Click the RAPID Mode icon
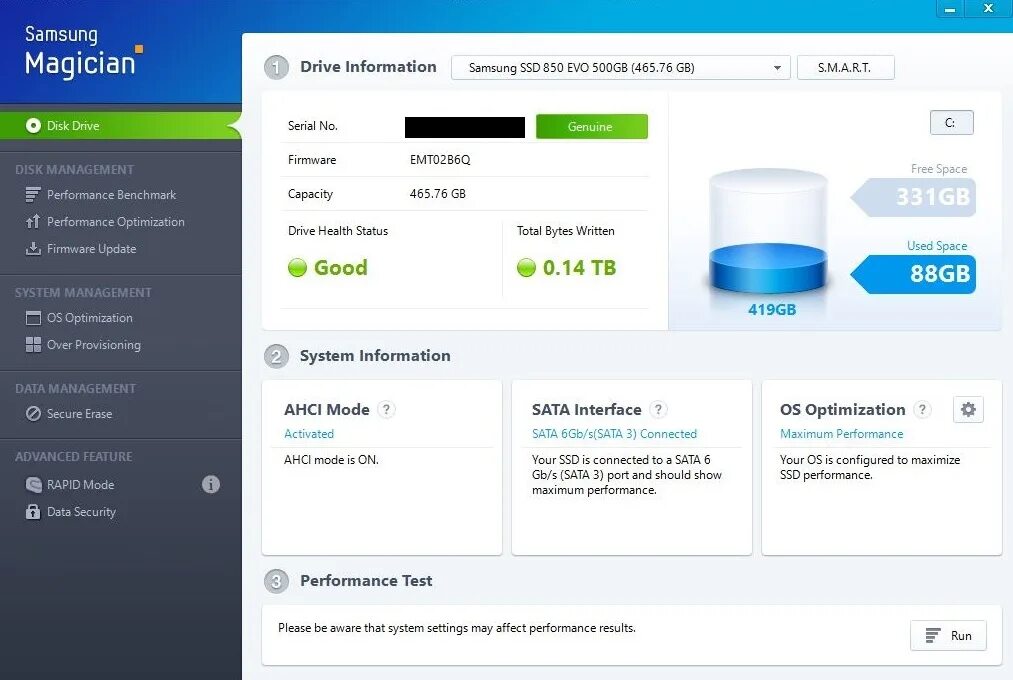Viewport: 1013px width, 680px height. pos(33,484)
